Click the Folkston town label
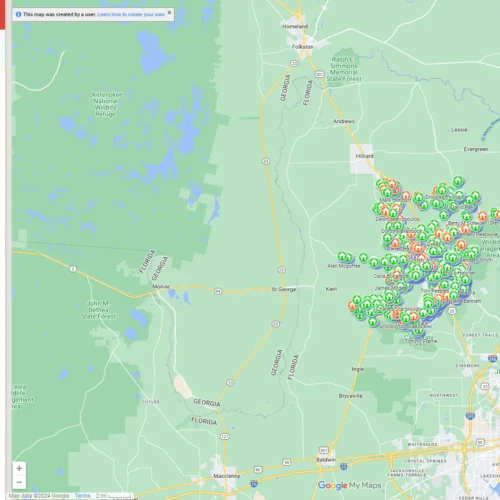The image size is (500, 500). pos(302,47)
